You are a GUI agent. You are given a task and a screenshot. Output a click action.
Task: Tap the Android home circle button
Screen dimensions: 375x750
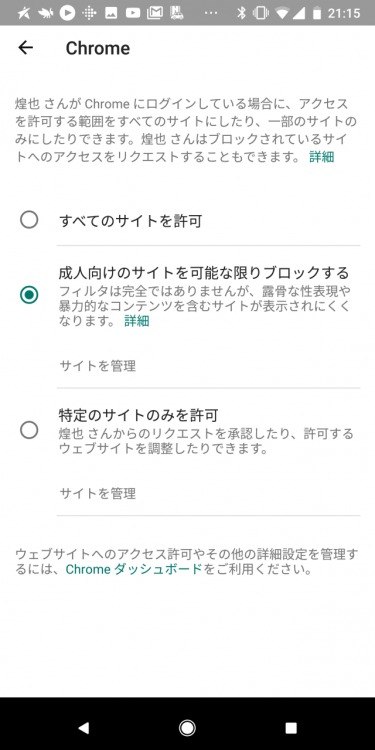pyautogui.click(x=187, y=728)
